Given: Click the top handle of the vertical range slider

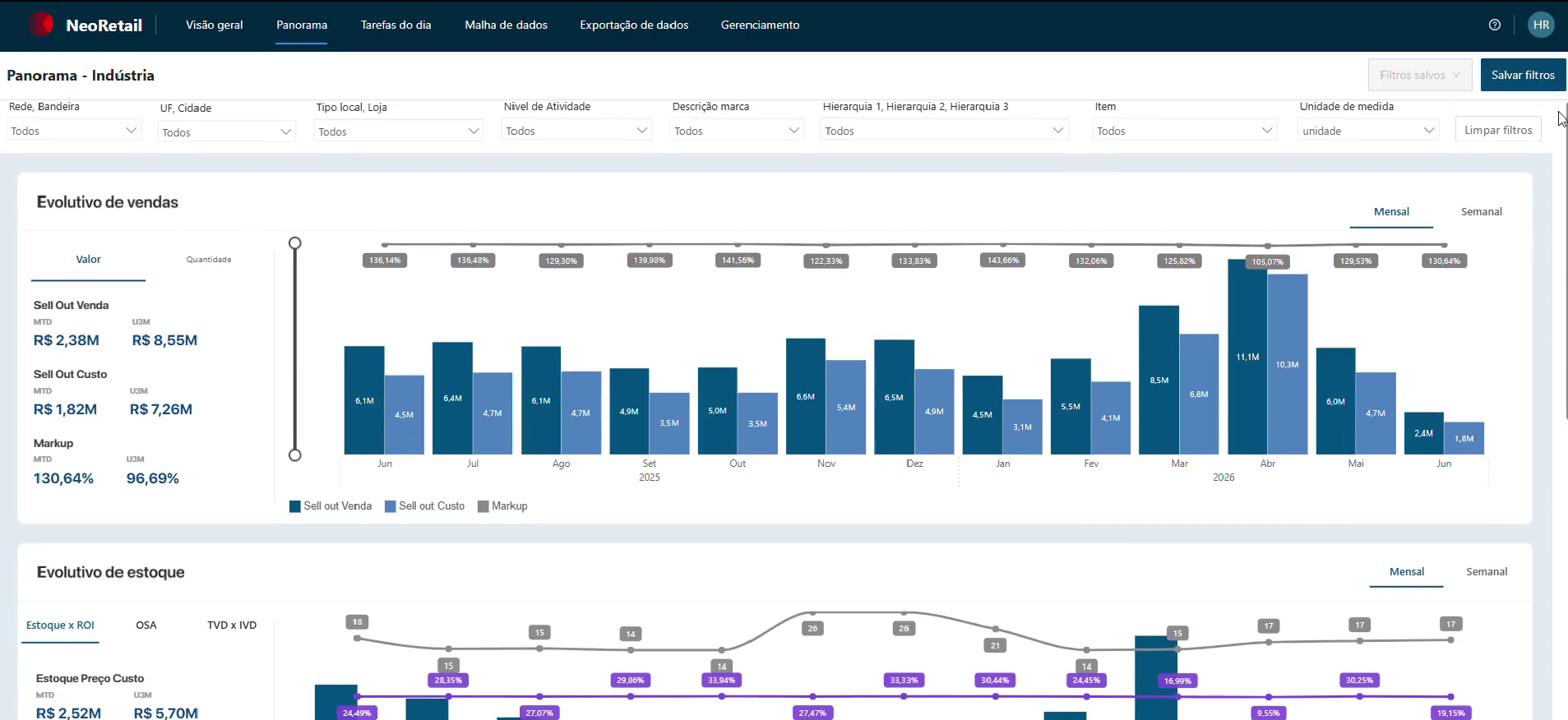Looking at the screenshot, I should pos(295,243).
